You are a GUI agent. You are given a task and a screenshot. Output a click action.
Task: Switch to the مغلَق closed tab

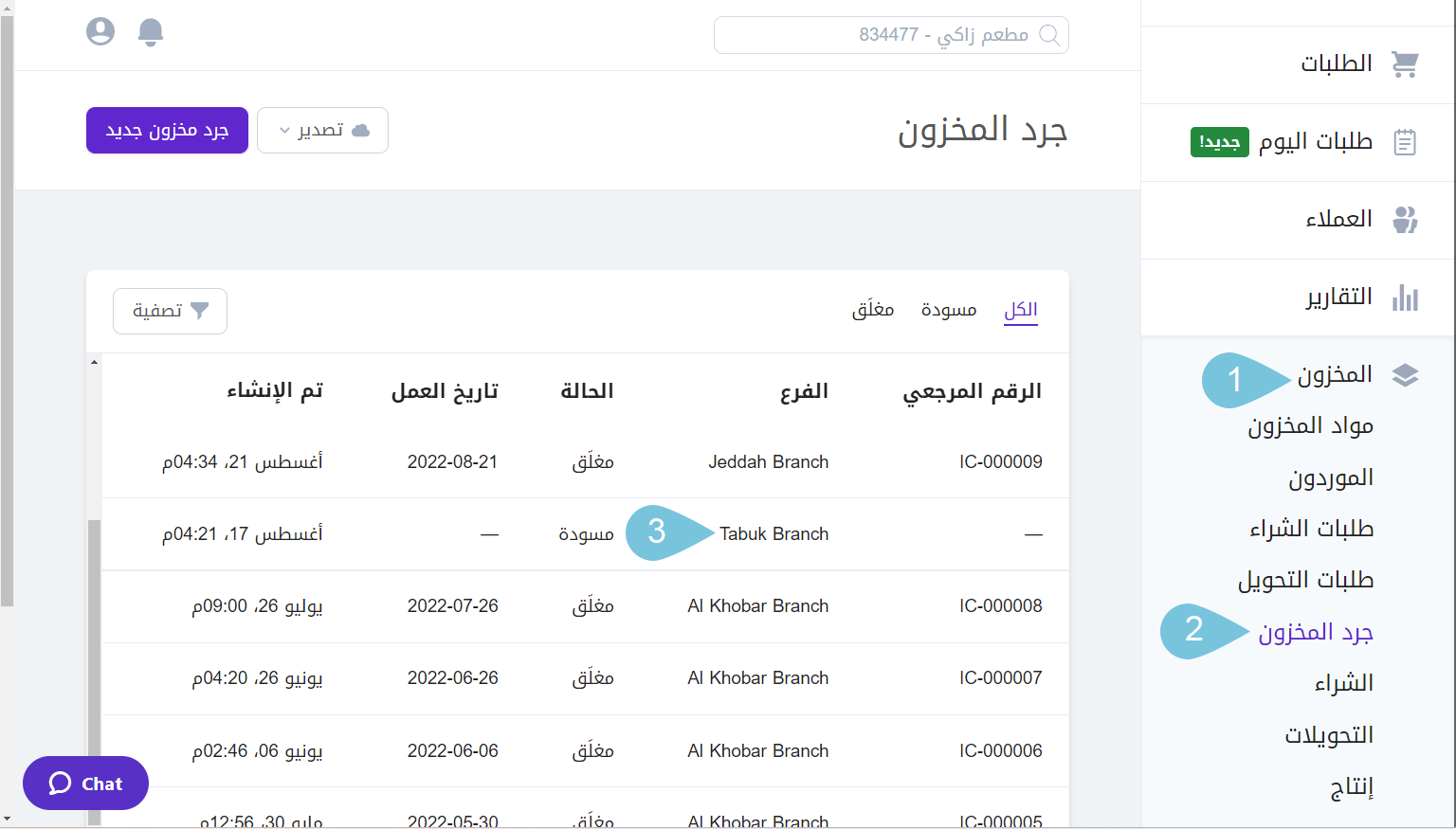click(x=872, y=310)
